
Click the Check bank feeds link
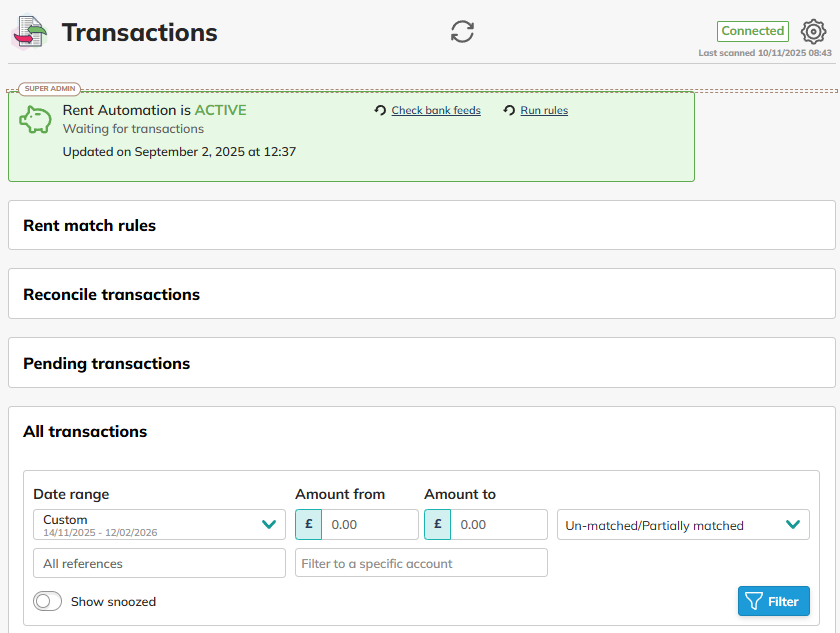[436, 111]
